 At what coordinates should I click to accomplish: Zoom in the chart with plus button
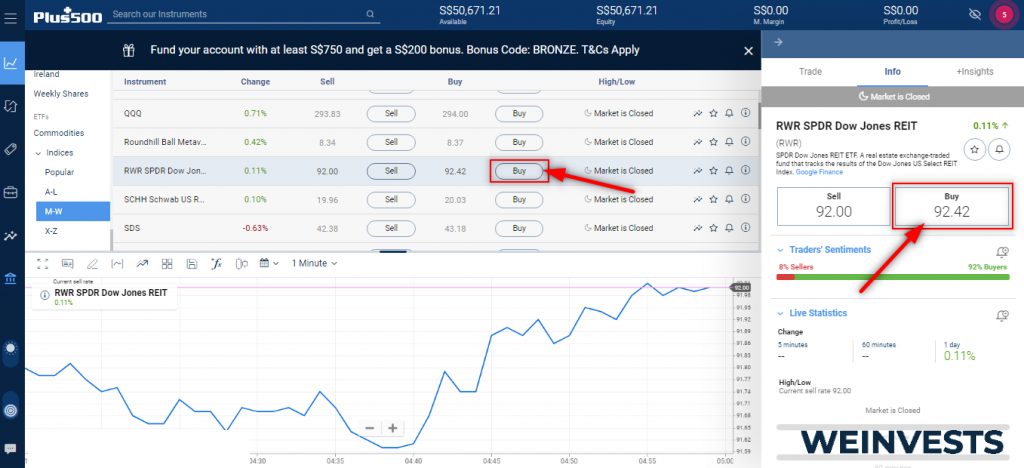tap(392, 428)
